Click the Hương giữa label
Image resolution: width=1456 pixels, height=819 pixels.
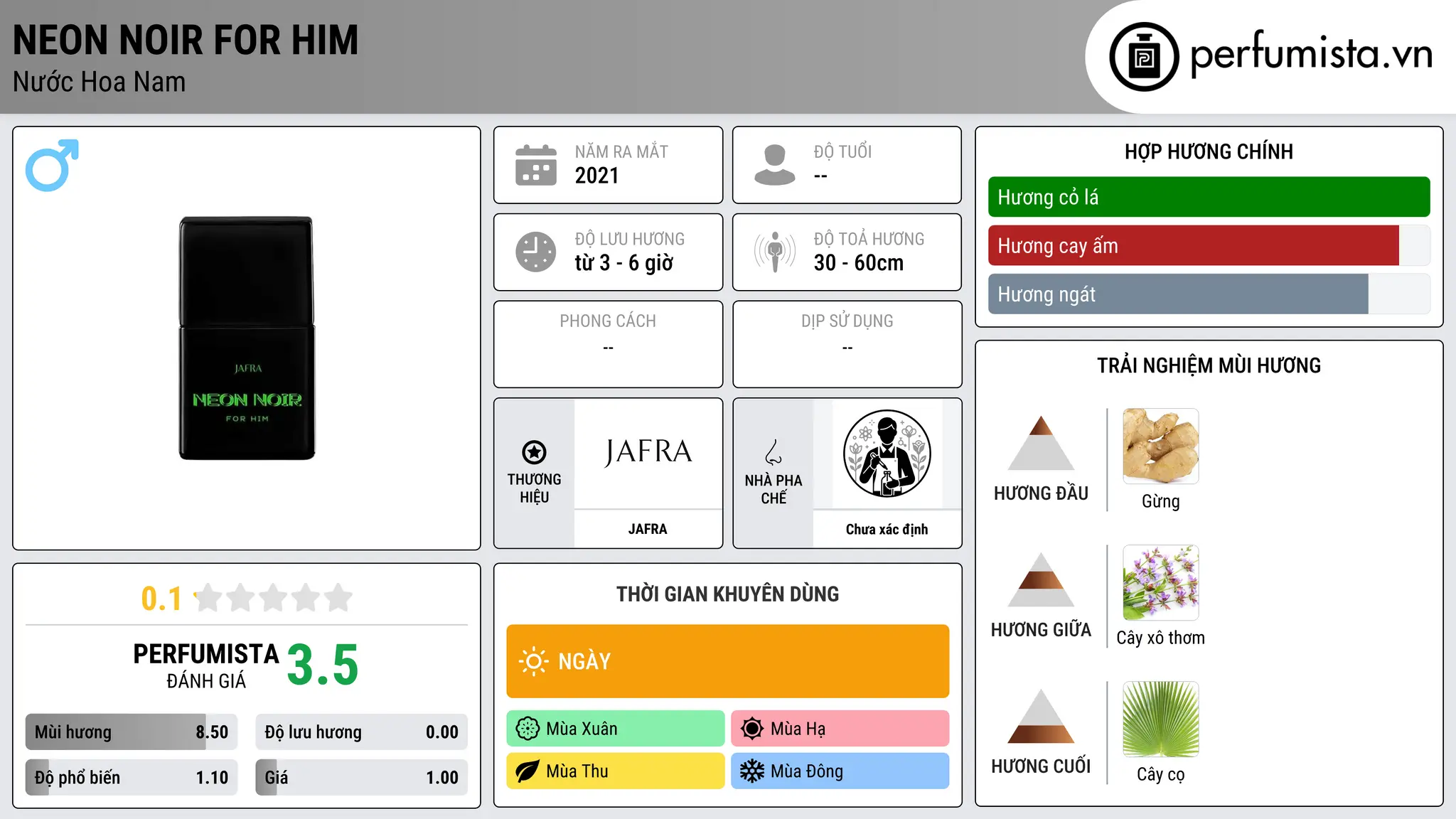[x=1041, y=630]
